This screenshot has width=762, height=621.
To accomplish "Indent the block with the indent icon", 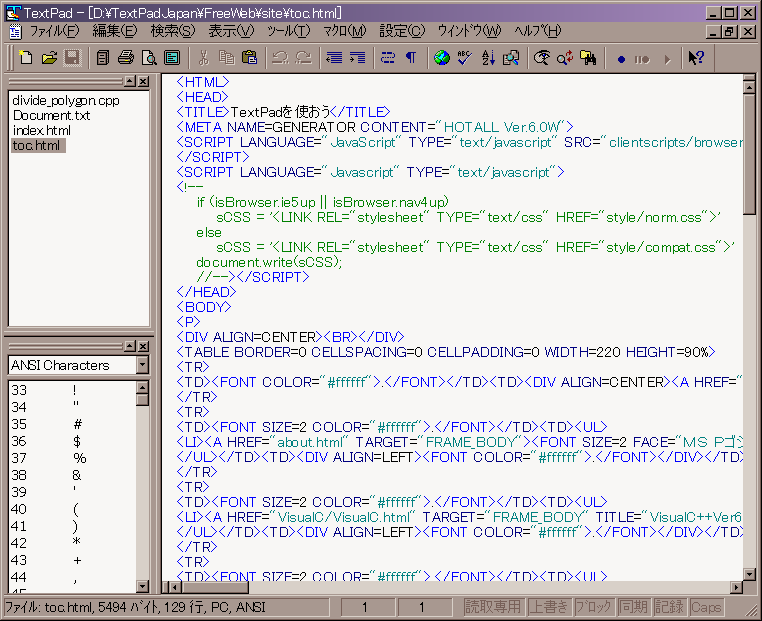I will point(357,58).
